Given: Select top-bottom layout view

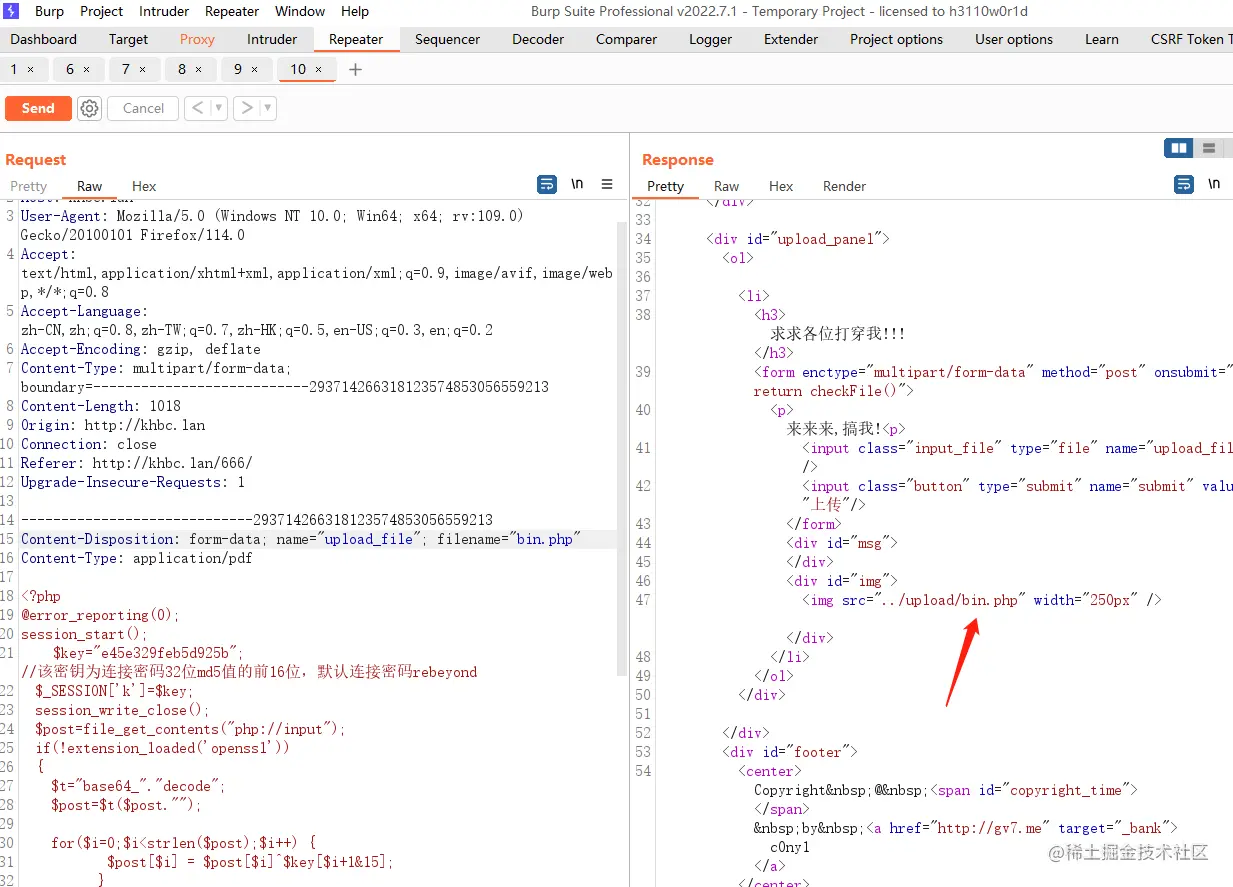Looking at the screenshot, I should click(x=1209, y=148).
